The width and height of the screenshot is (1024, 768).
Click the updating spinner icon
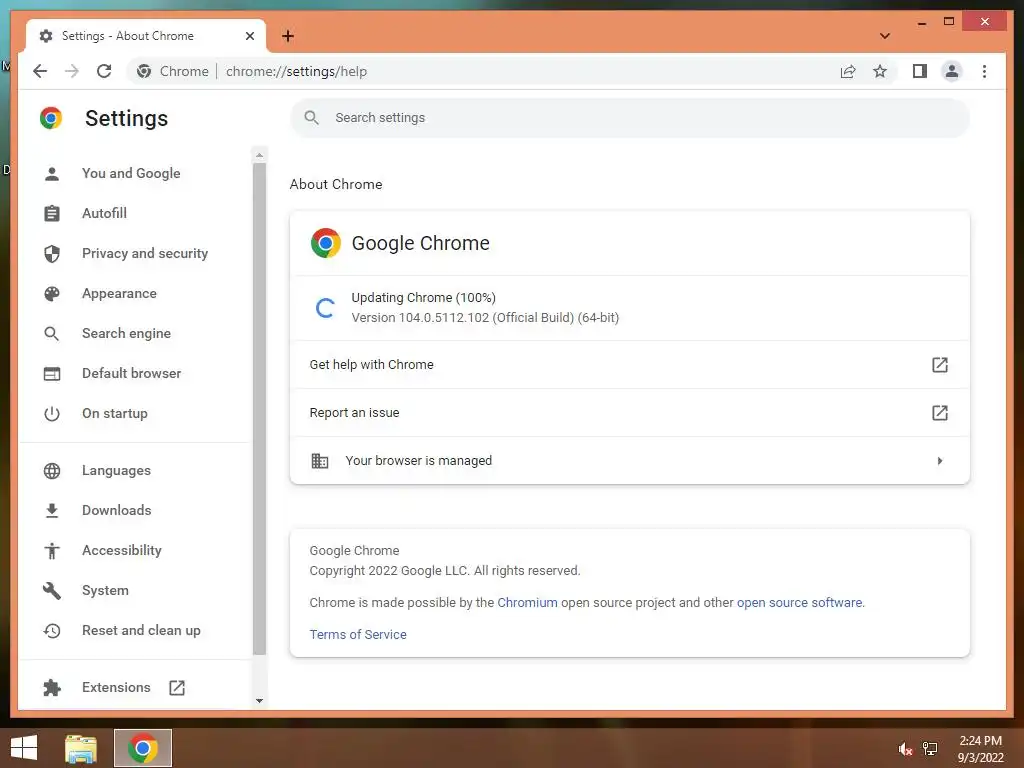[325, 308]
